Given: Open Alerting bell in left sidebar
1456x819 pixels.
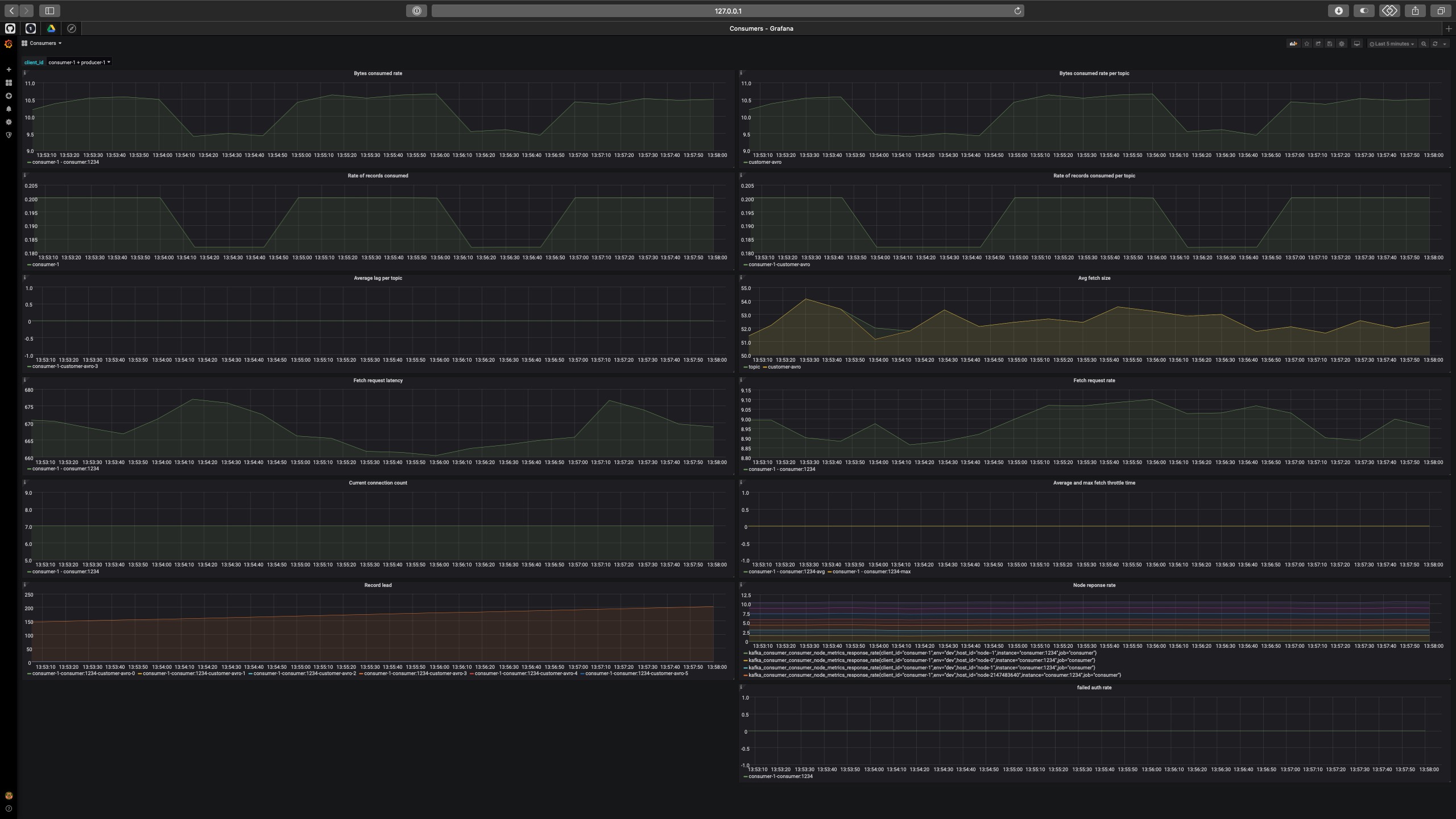Looking at the screenshot, I should pyautogui.click(x=9, y=109).
